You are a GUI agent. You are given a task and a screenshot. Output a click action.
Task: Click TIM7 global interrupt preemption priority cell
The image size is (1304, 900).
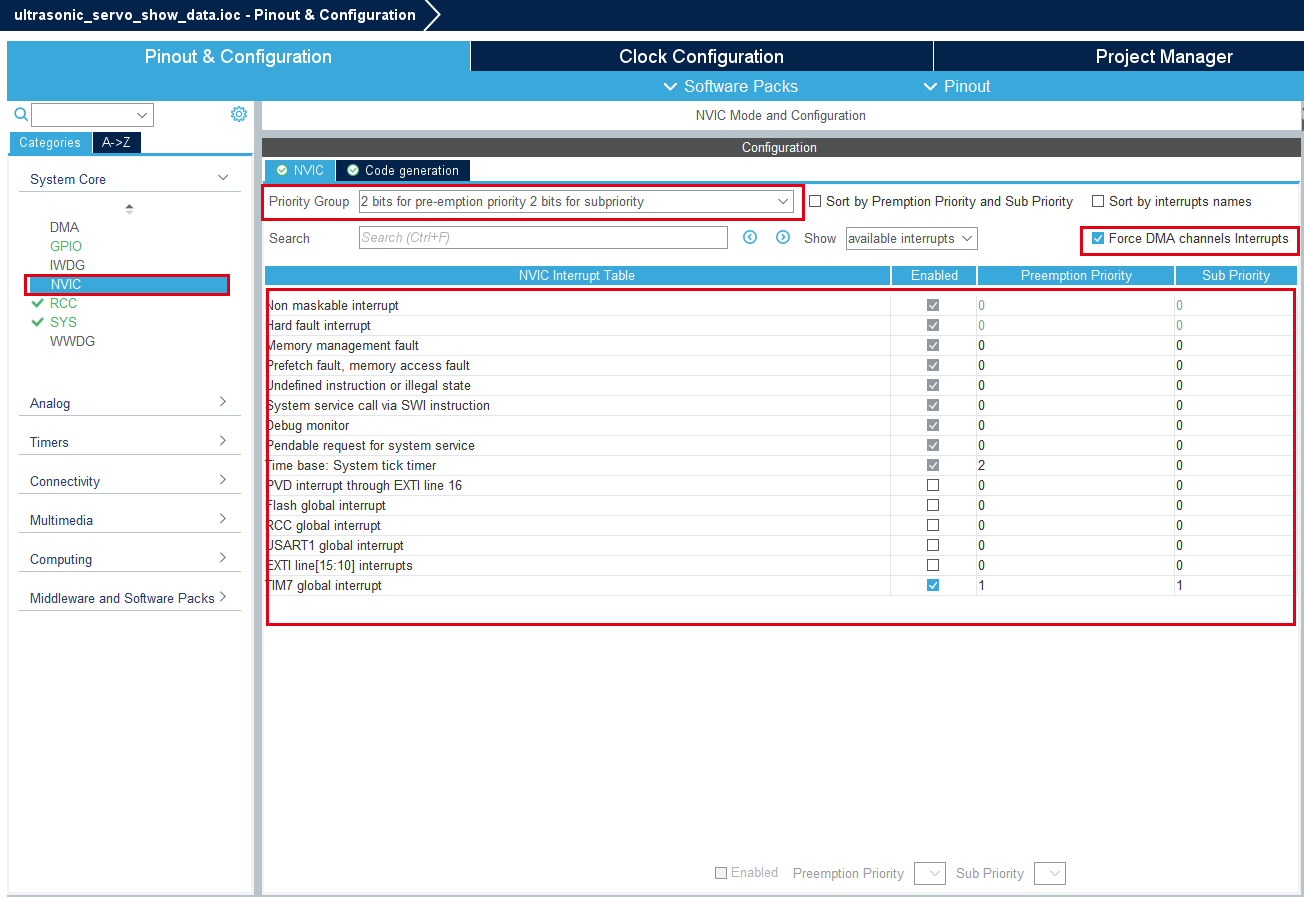[x=1075, y=585]
